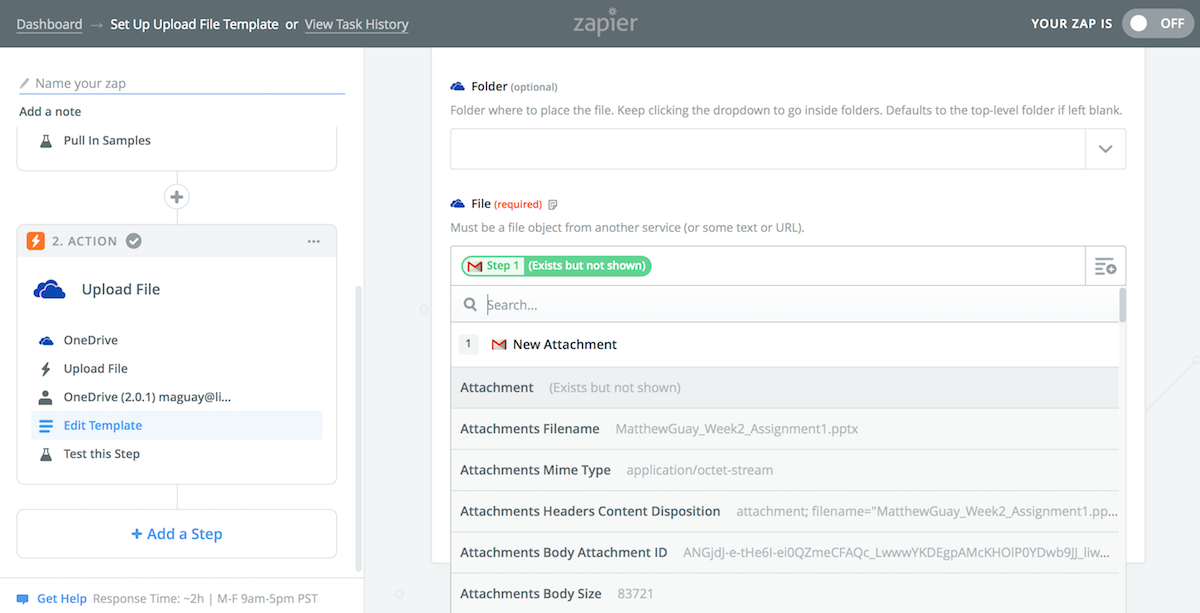Click the Gmail icon beside New Attachment
1200x613 pixels.
pos(499,345)
